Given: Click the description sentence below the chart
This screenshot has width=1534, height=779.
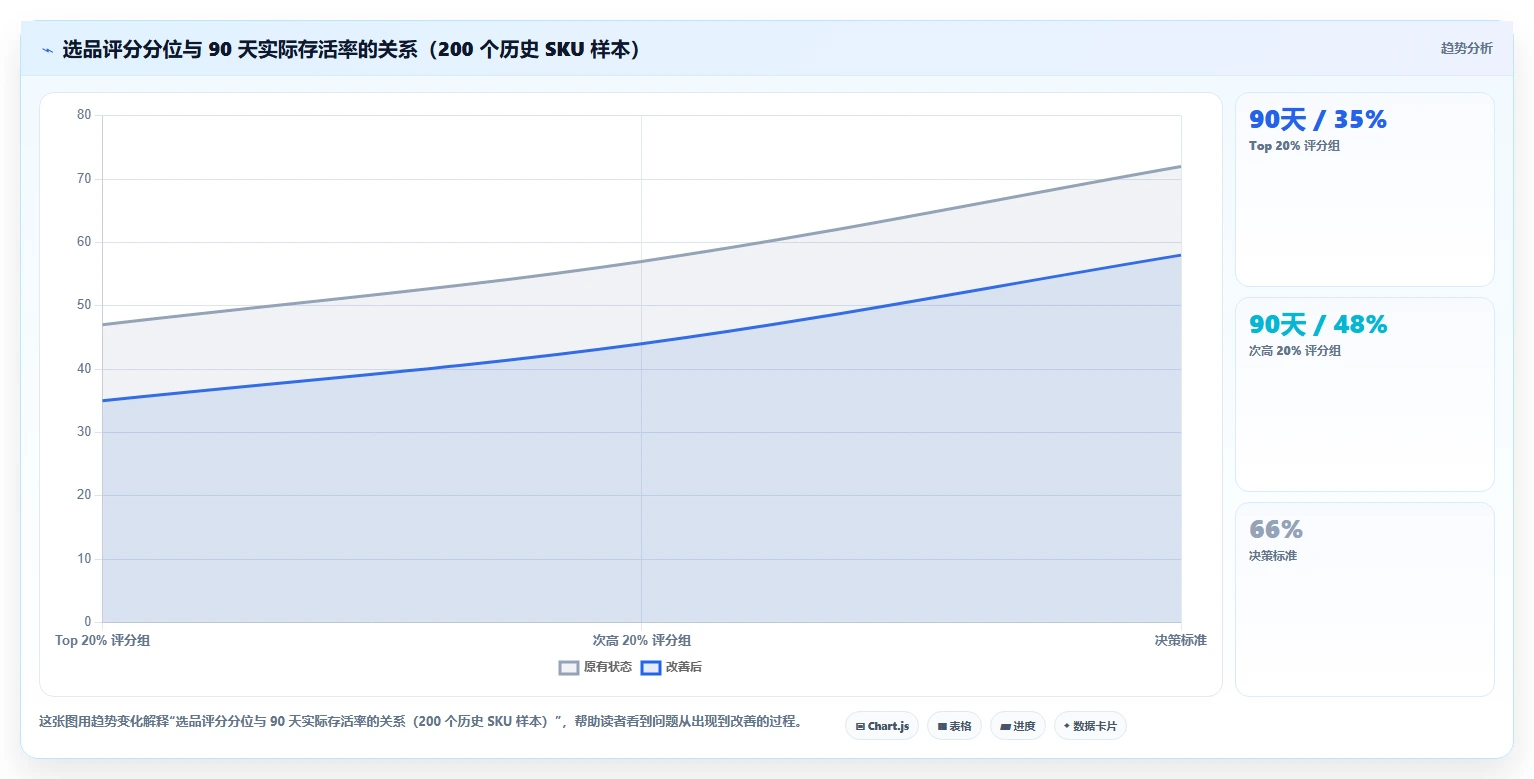Looking at the screenshot, I should (420, 721).
